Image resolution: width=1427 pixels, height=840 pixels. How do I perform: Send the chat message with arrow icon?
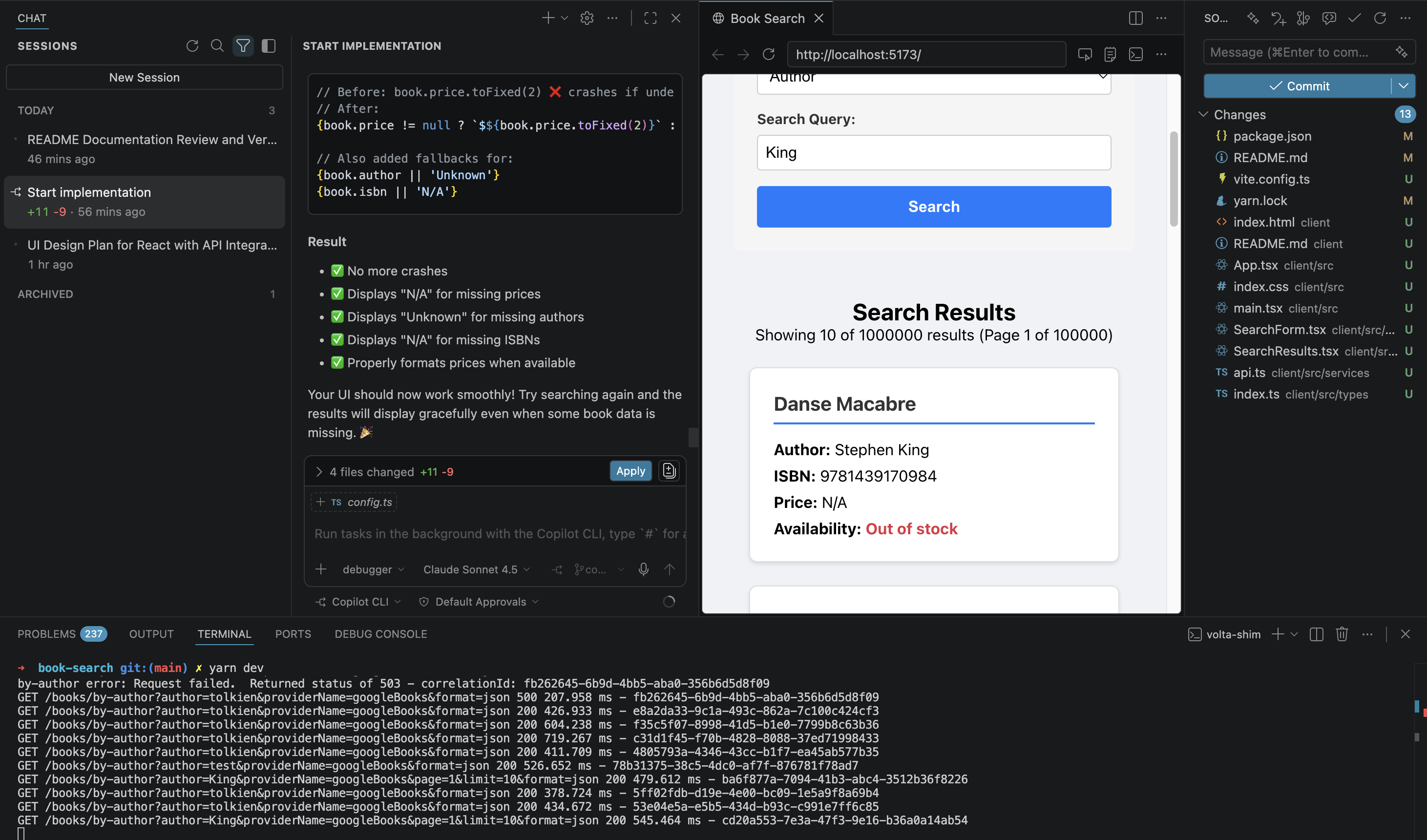(x=670, y=569)
